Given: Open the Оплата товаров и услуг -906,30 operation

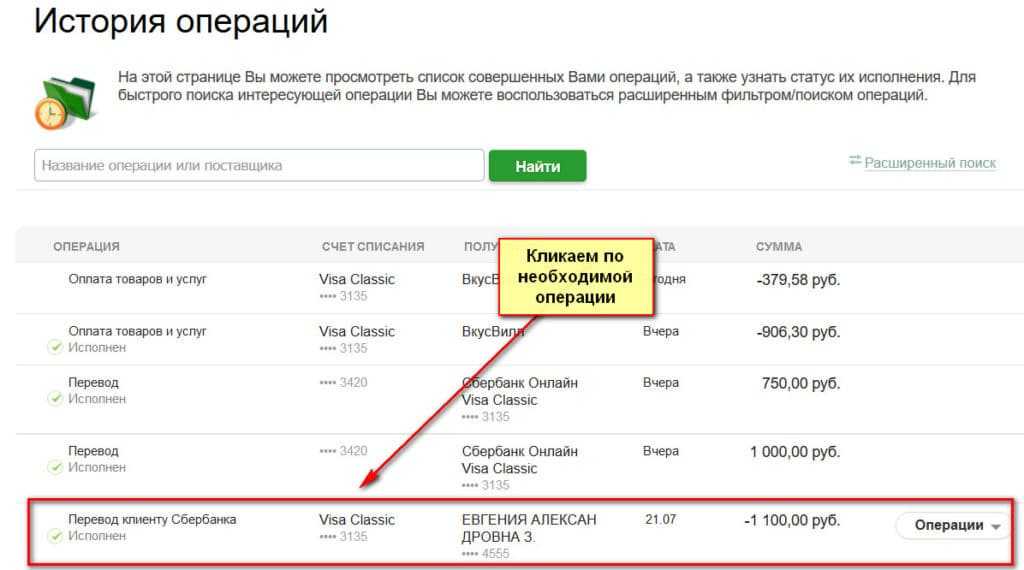Looking at the screenshot, I should click(520, 339).
